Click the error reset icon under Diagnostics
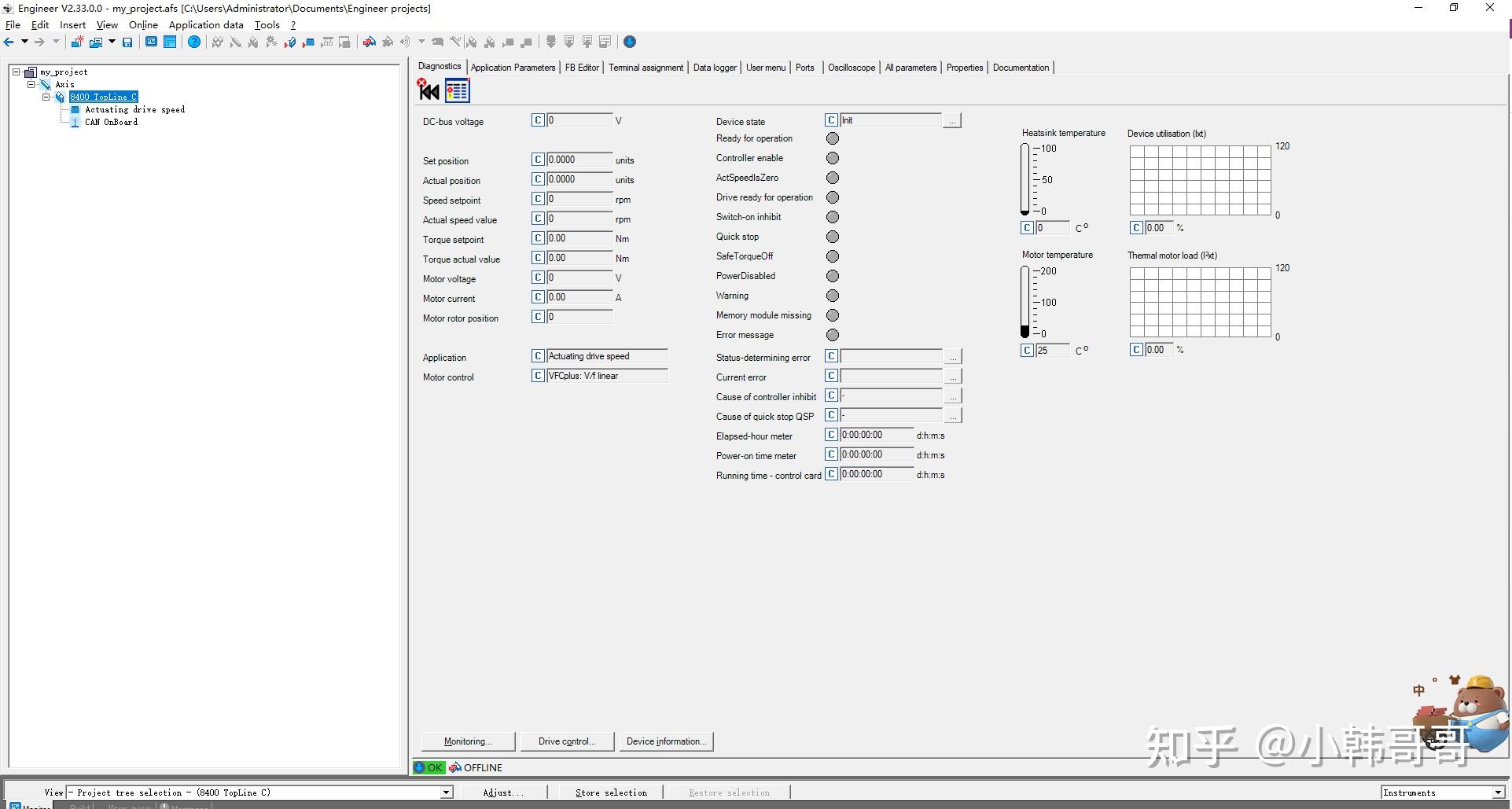This screenshot has width=1512, height=809. [x=429, y=90]
